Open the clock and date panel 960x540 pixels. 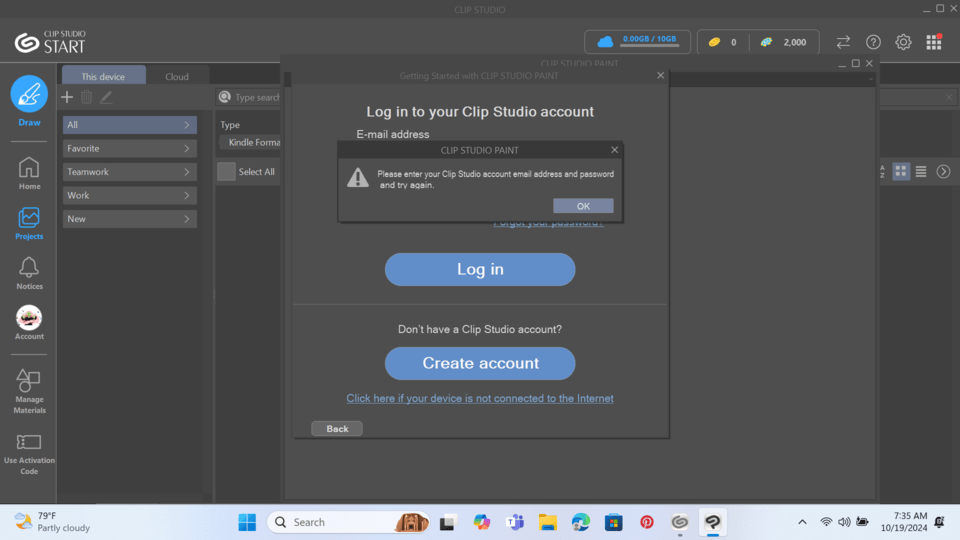coord(904,522)
